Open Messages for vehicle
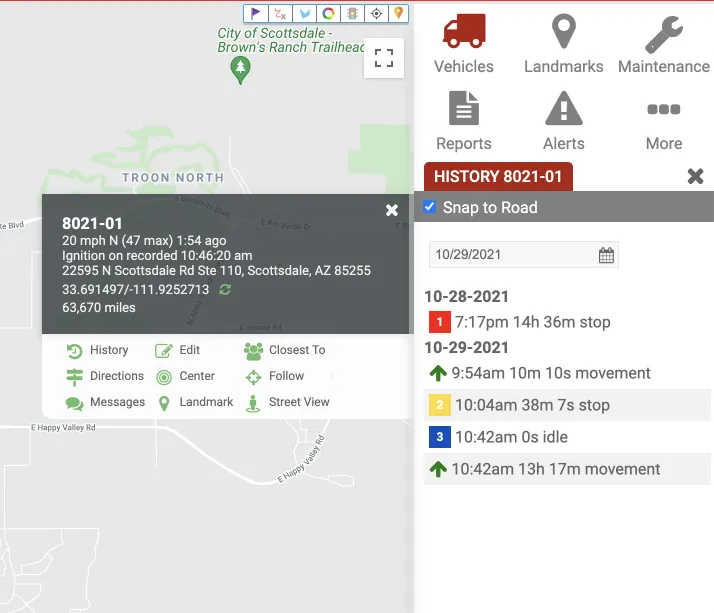Viewport: 714px width, 613px height. coord(105,403)
